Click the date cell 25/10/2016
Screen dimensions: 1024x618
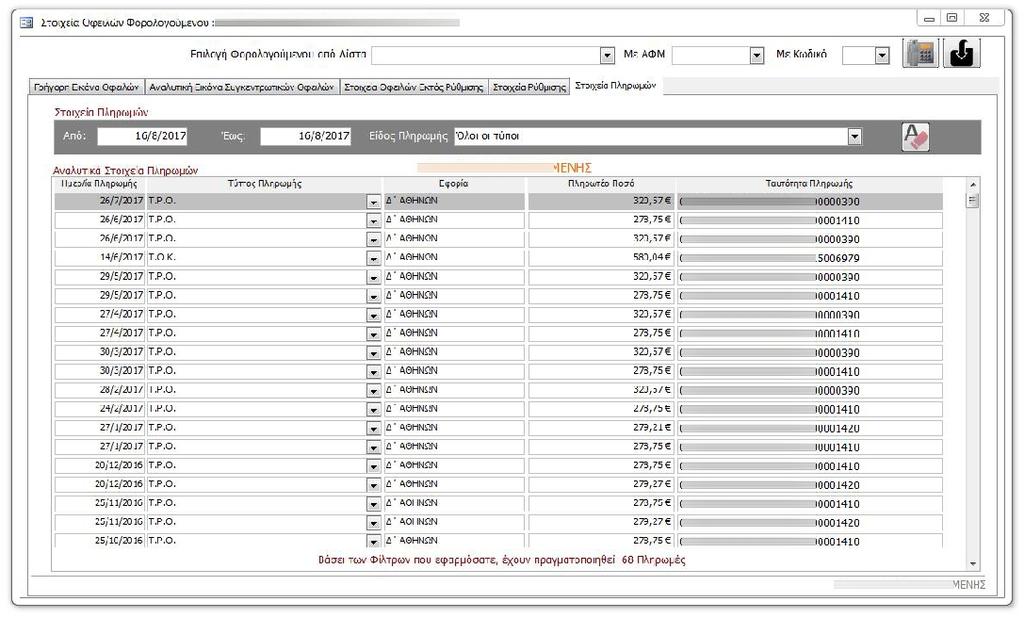click(x=100, y=541)
